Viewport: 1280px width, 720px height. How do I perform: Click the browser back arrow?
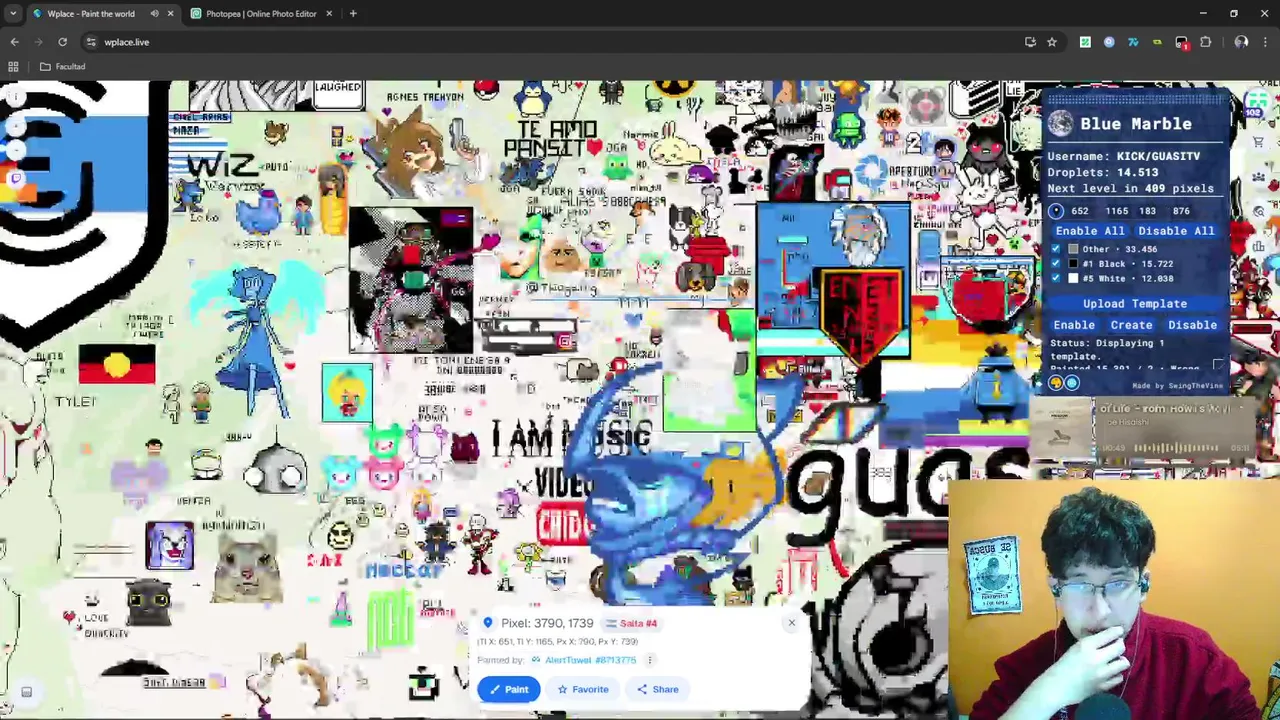(x=14, y=42)
